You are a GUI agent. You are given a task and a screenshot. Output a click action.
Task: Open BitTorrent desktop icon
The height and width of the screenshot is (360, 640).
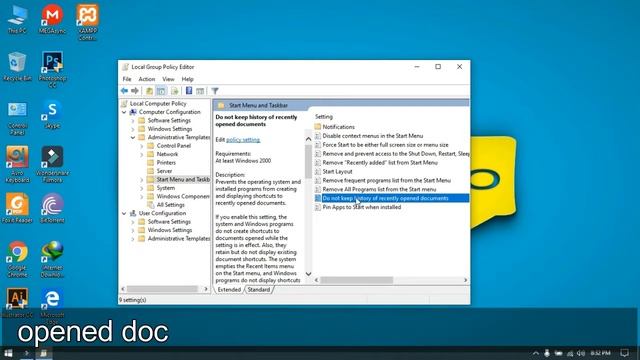click(x=52, y=209)
